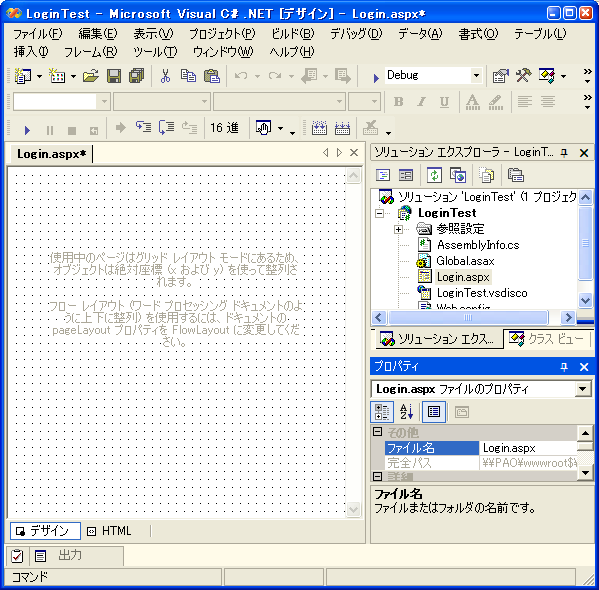Image resolution: width=599 pixels, height=590 pixels.
Task: Open the New Project icon dropdown arrow
Action: pos(39,76)
